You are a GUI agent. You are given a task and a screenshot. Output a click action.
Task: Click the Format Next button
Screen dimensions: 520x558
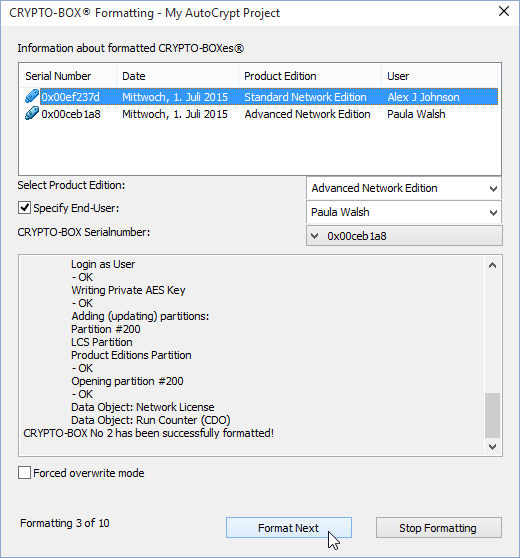pos(289,528)
